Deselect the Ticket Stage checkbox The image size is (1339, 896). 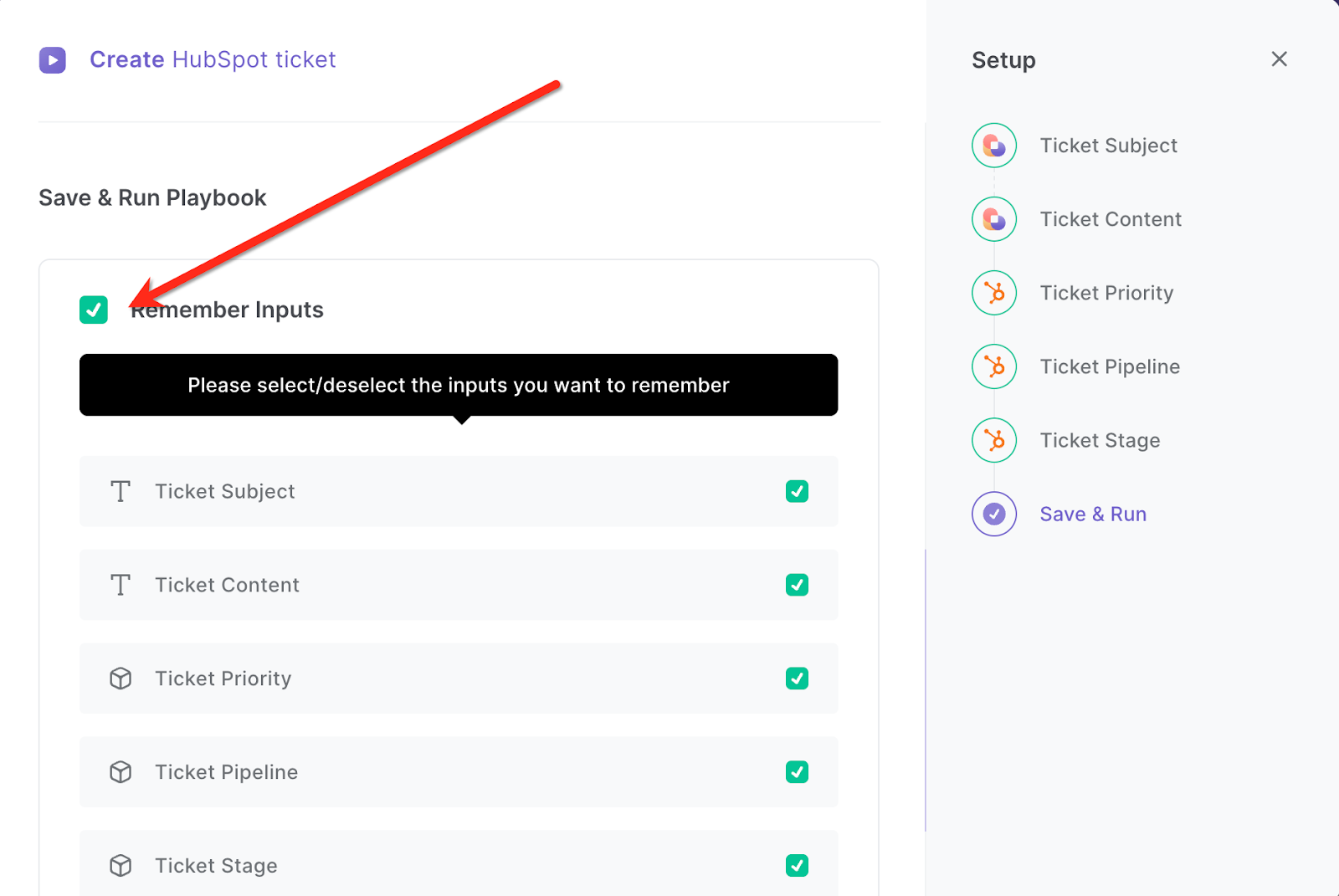click(x=797, y=866)
